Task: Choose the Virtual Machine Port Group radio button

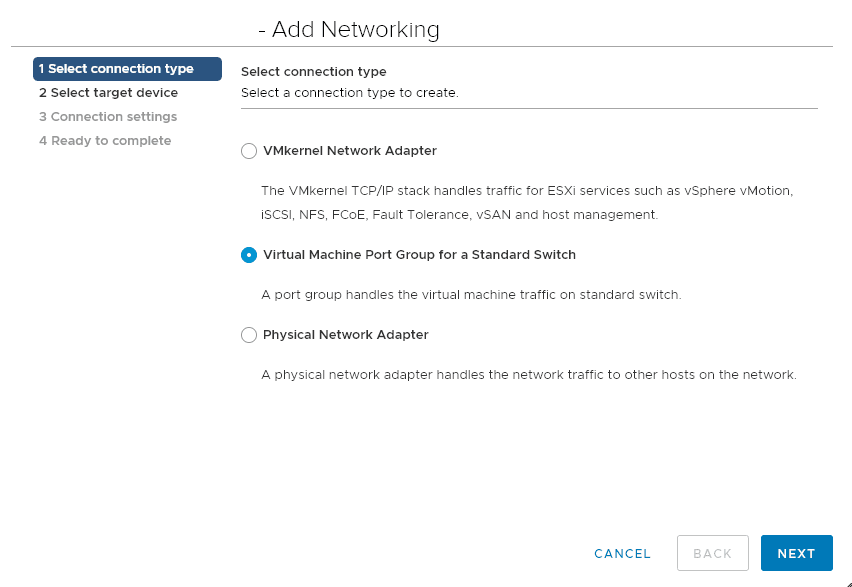Action: click(x=249, y=255)
